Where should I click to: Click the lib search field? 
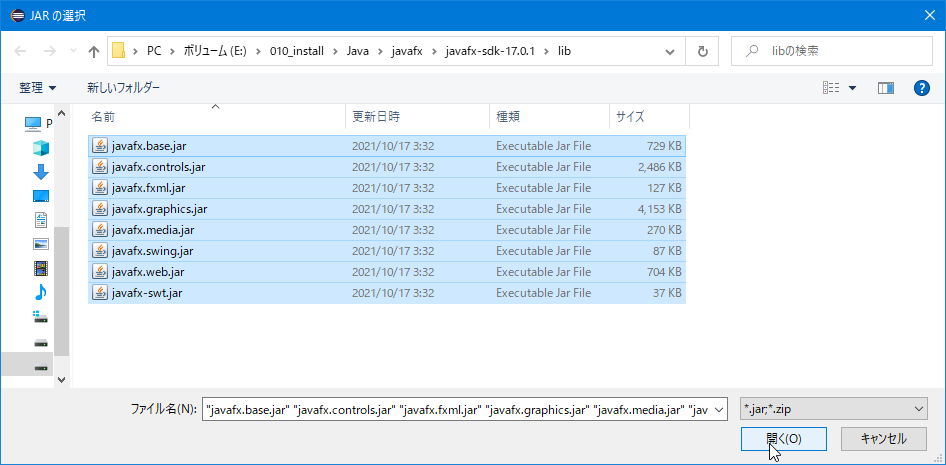(x=830, y=51)
